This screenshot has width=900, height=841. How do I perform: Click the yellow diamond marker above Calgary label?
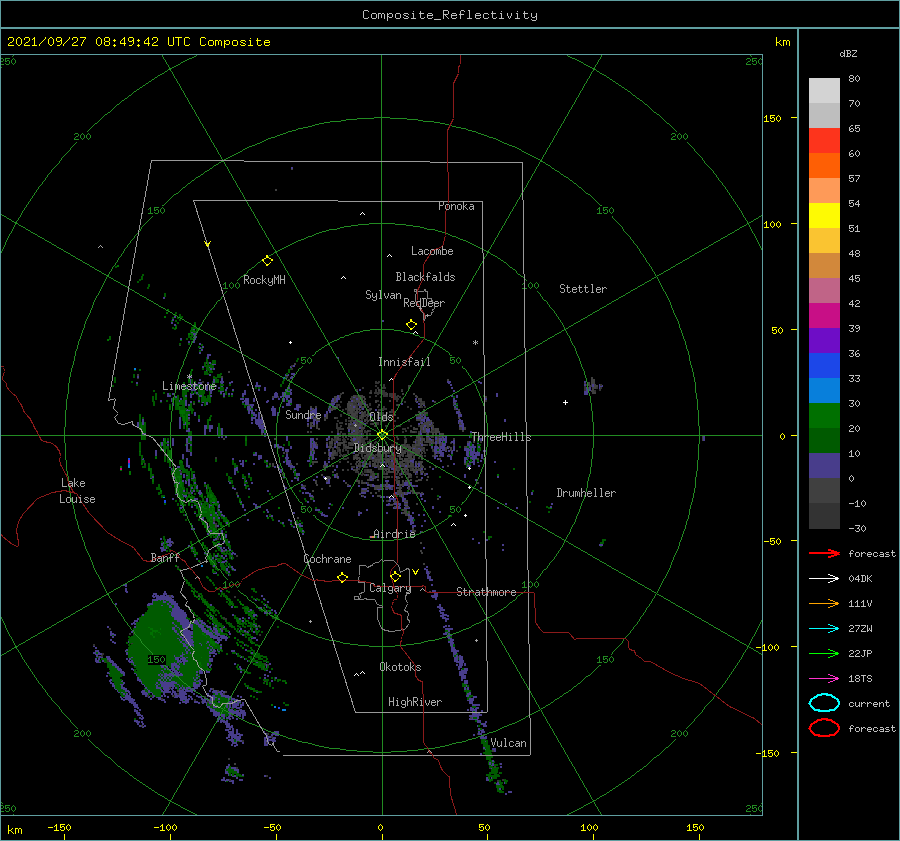pos(395,576)
